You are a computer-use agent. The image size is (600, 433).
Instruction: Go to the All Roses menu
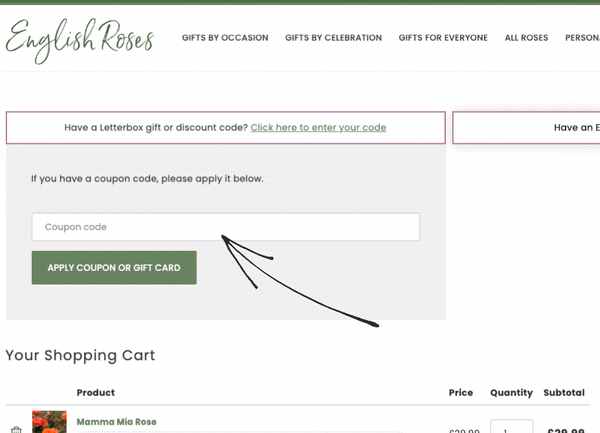click(526, 38)
